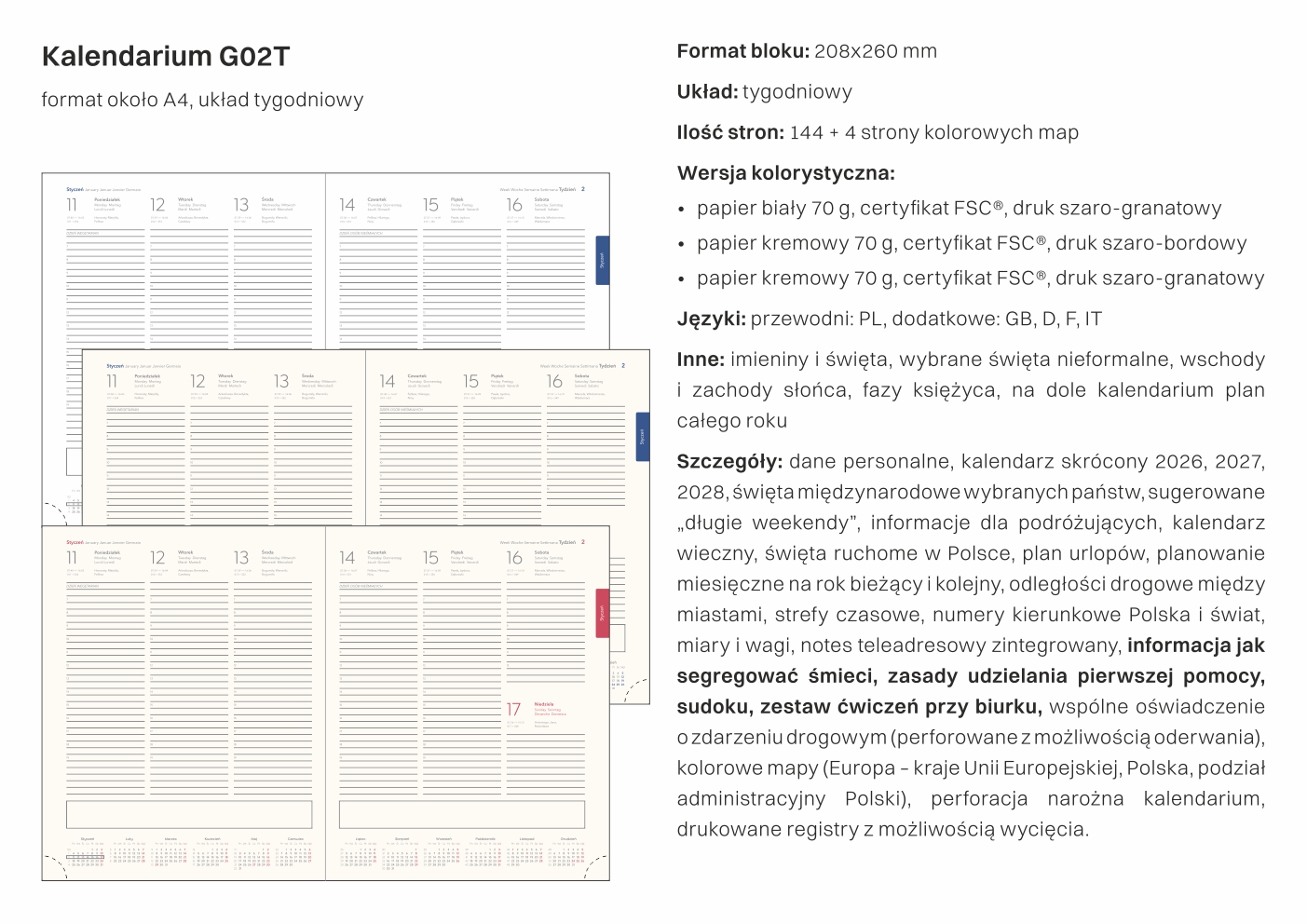Open the white paper calendar spread preview

point(326,261)
